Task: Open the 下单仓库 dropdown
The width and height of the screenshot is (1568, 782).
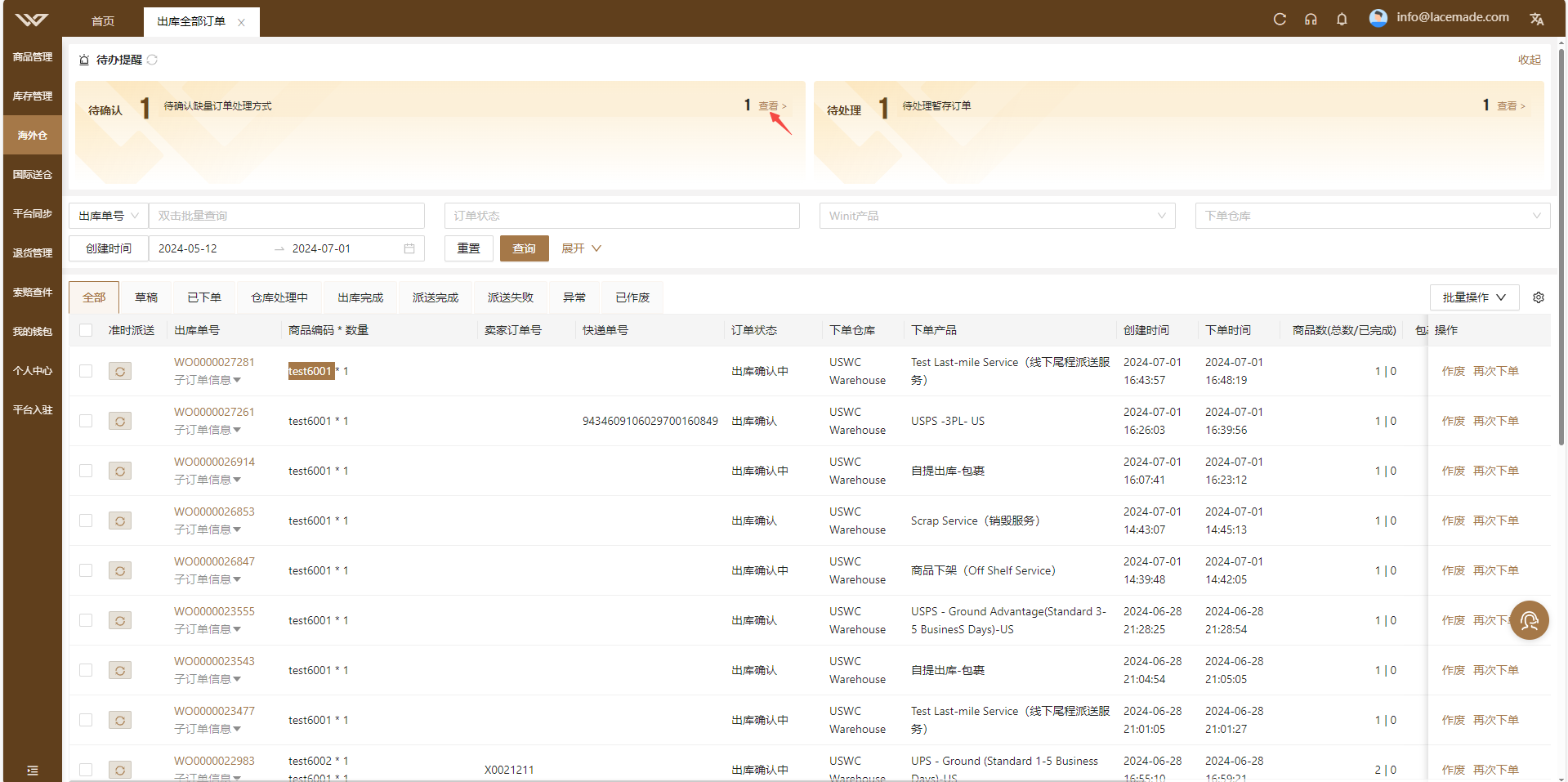Action: pyautogui.click(x=1372, y=216)
